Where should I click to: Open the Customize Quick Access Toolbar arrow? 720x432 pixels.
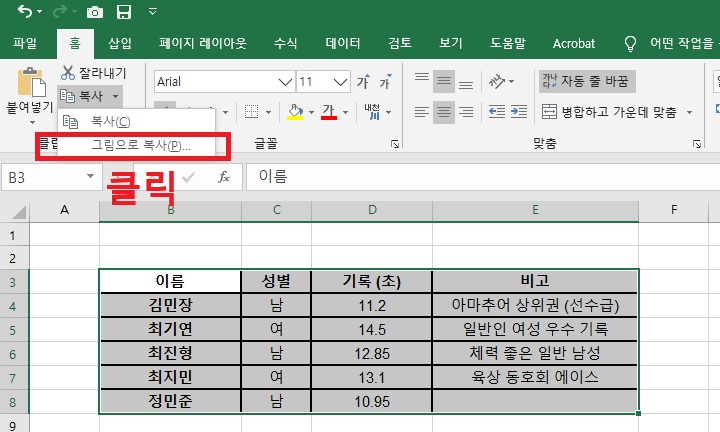click(x=153, y=11)
